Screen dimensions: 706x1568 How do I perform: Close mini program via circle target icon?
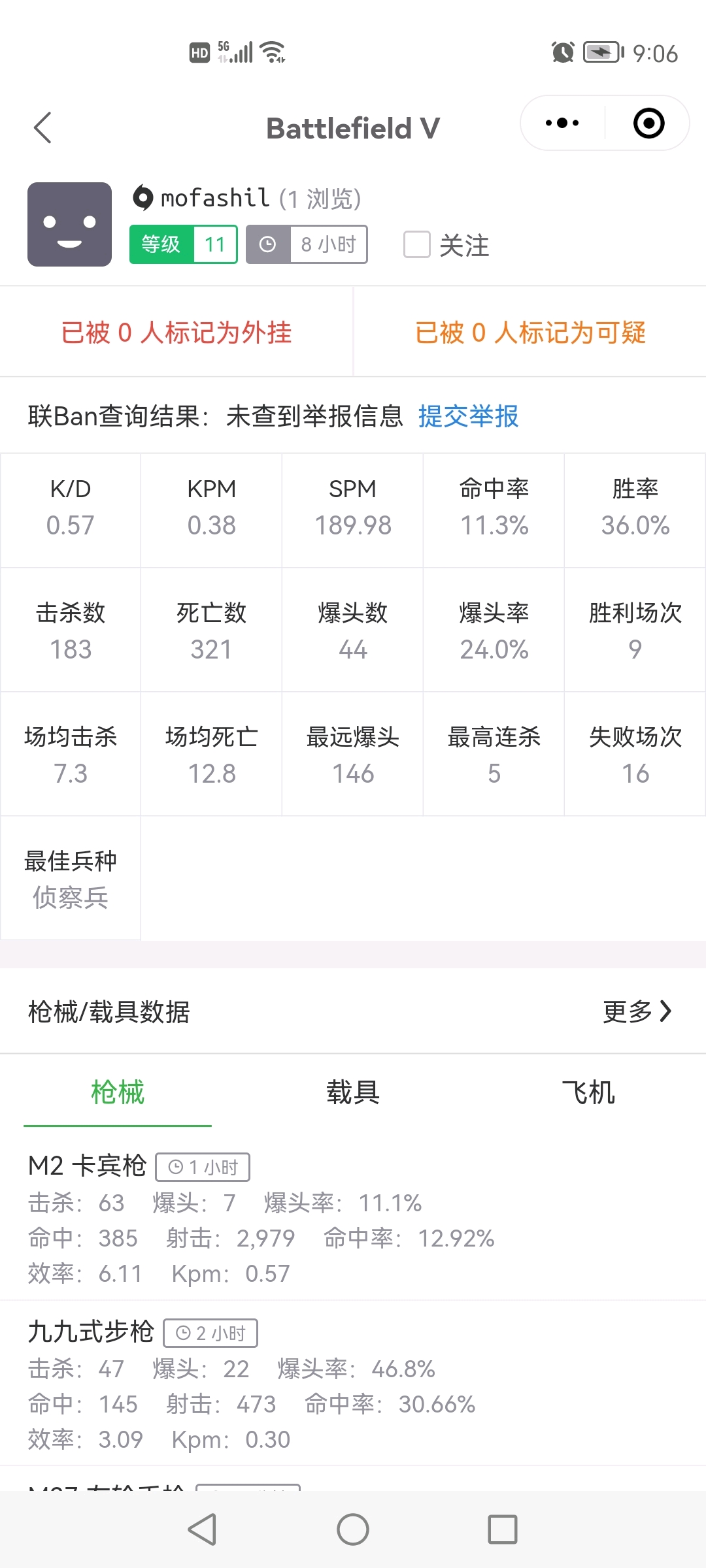(x=649, y=123)
